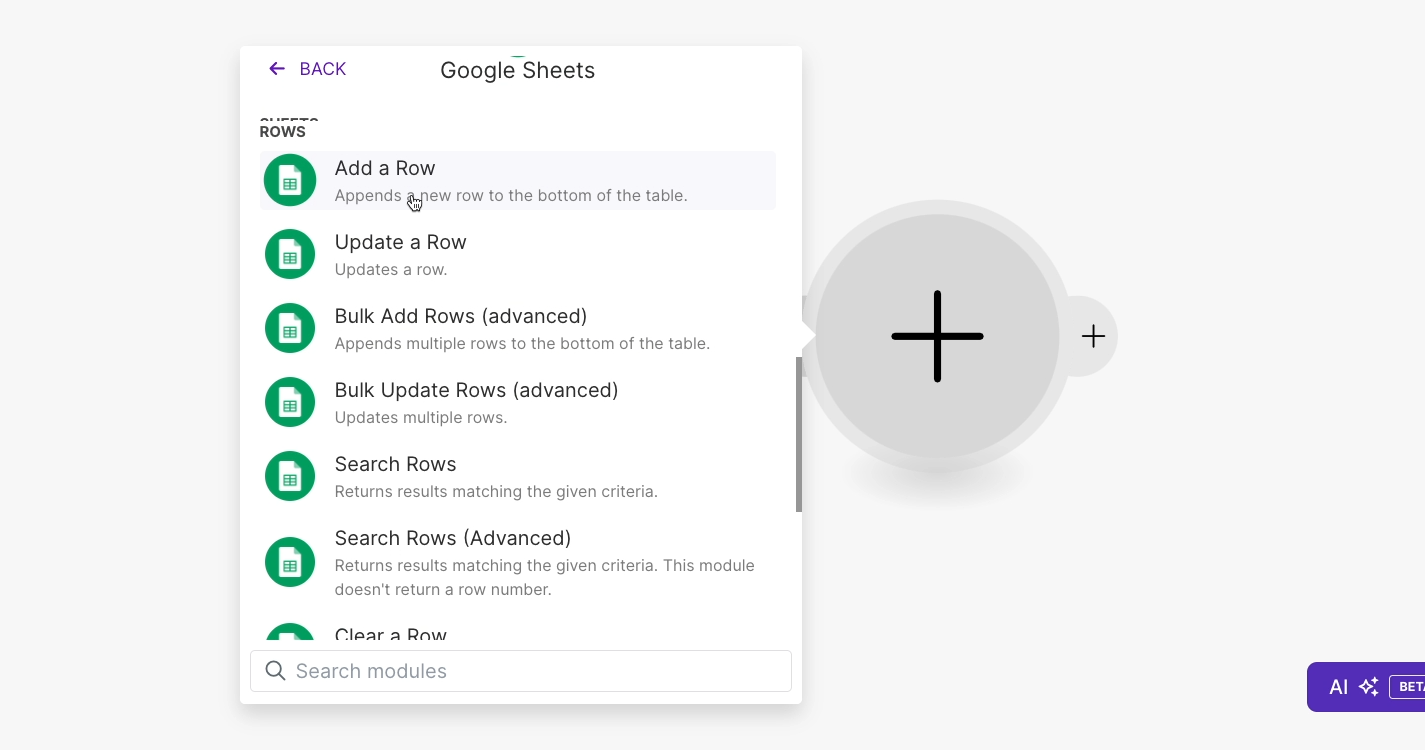Click the Search Rows Sheets icon

pos(290,476)
